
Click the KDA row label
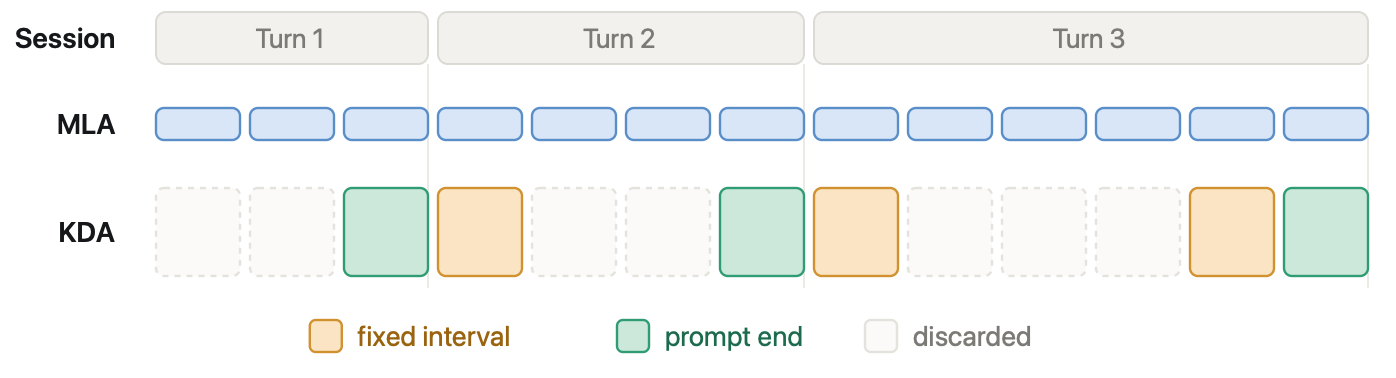(x=86, y=233)
